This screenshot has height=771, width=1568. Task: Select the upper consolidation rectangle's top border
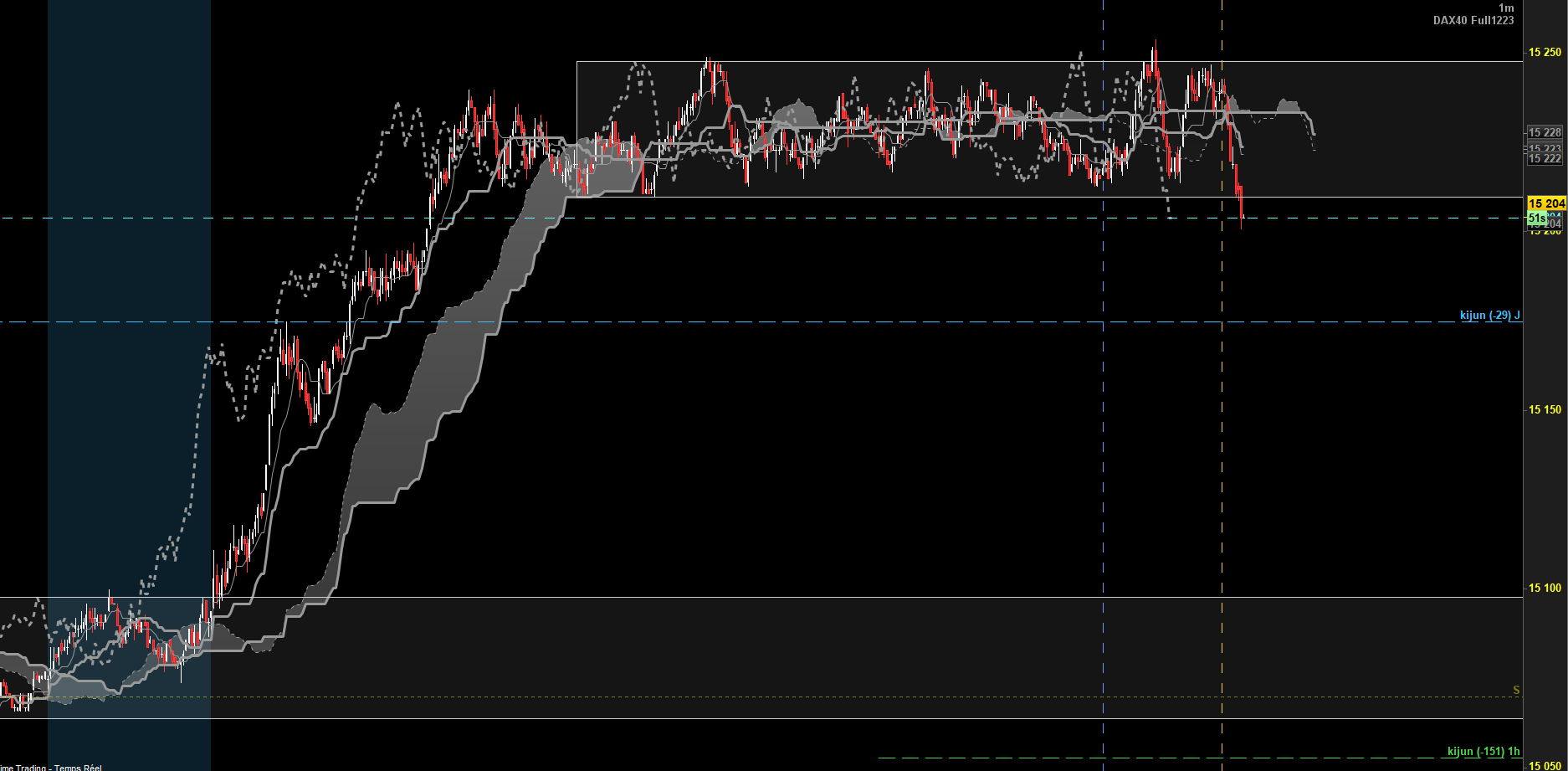click(1004, 61)
